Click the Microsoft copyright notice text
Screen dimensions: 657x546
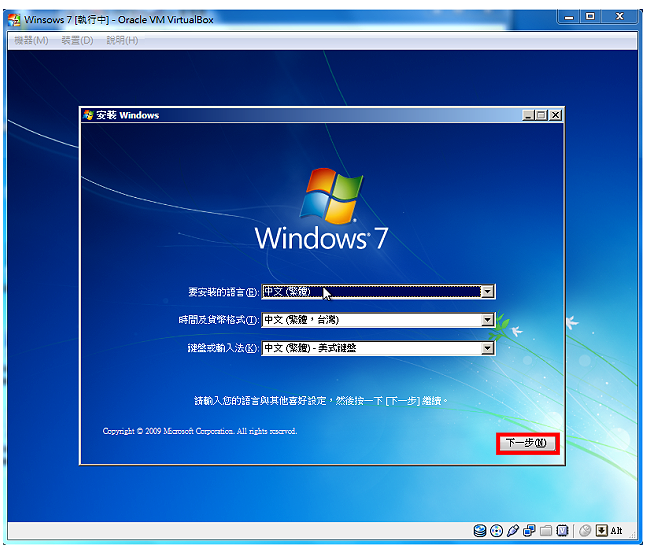(x=200, y=431)
